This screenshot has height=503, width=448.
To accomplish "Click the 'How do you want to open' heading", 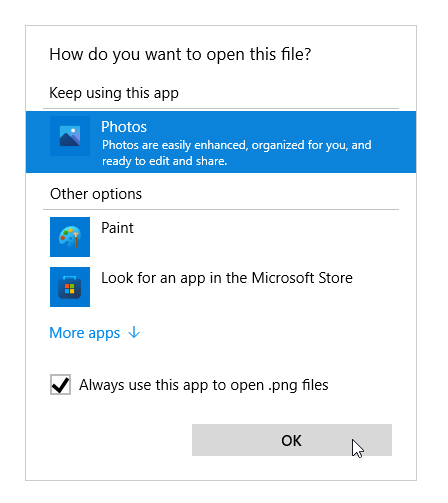I will (180, 55).
